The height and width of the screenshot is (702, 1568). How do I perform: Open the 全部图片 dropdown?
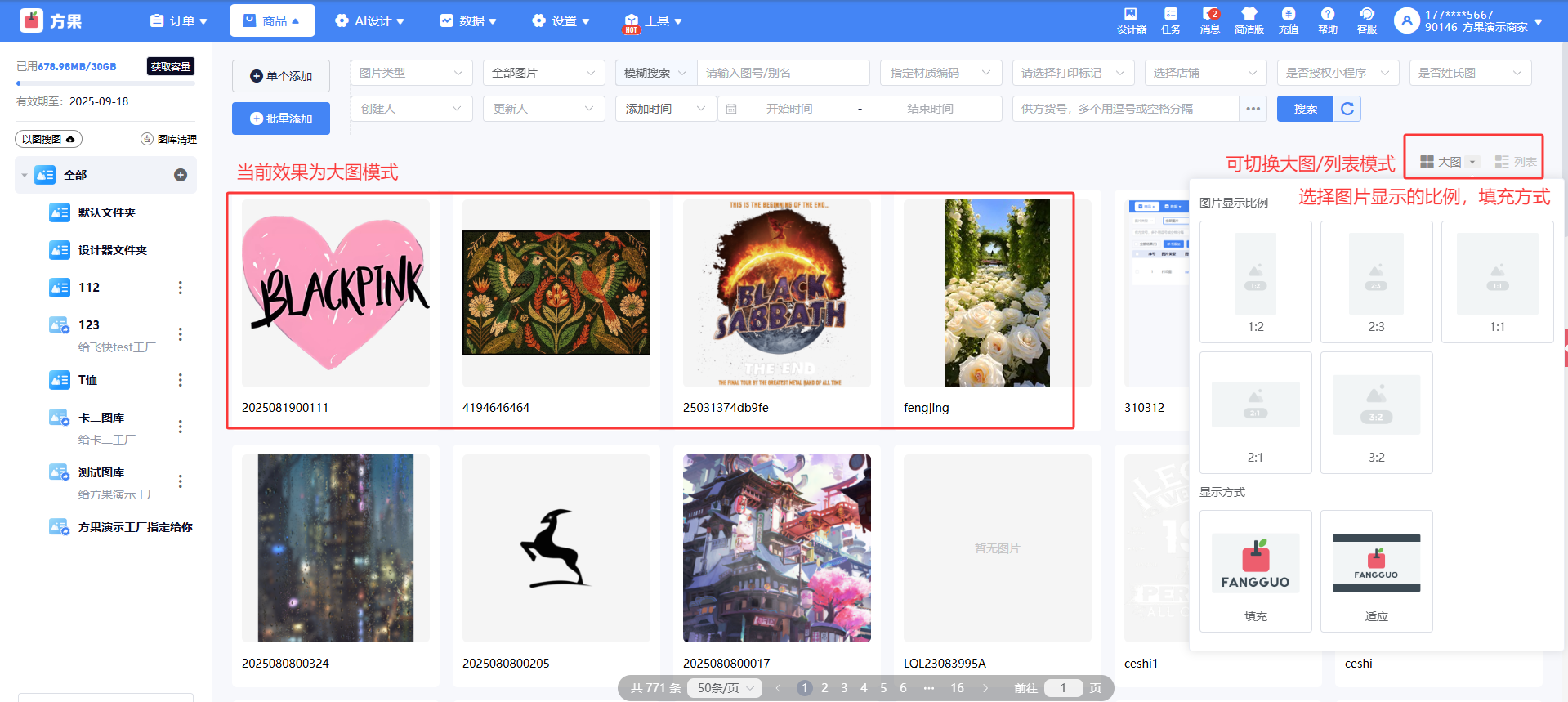coord(544,73)
